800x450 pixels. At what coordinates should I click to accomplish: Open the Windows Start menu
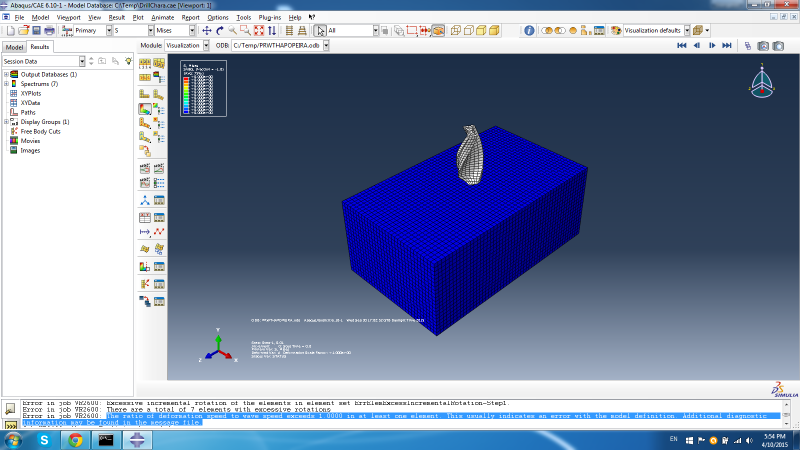pos(13,440)
